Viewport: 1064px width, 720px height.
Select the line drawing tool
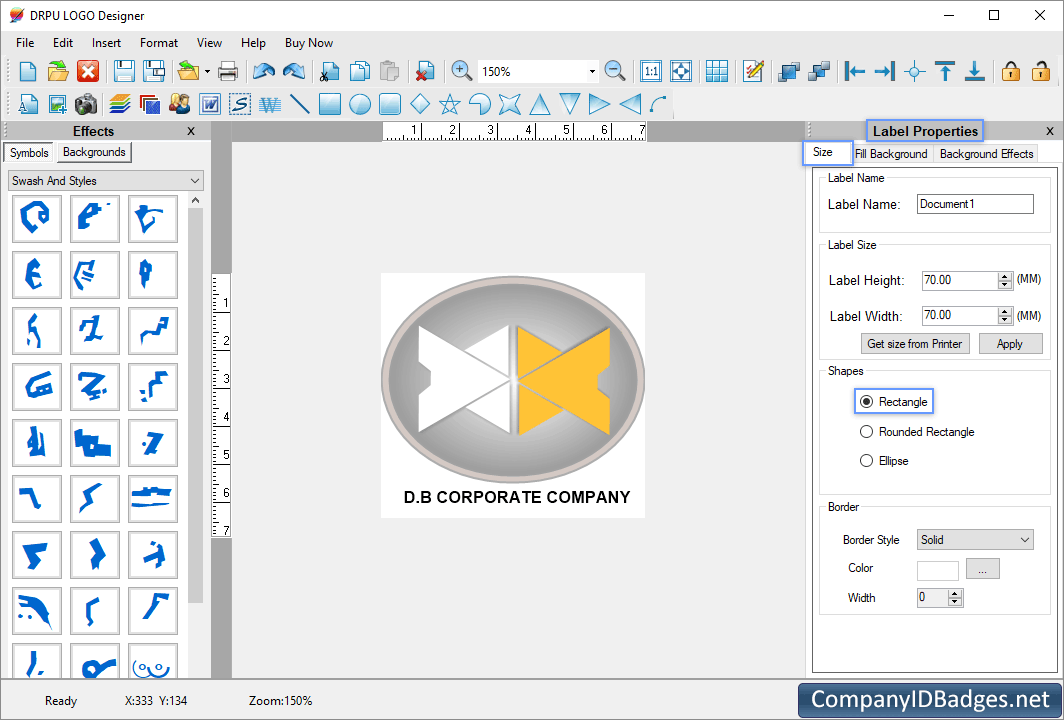coord(299,104)
